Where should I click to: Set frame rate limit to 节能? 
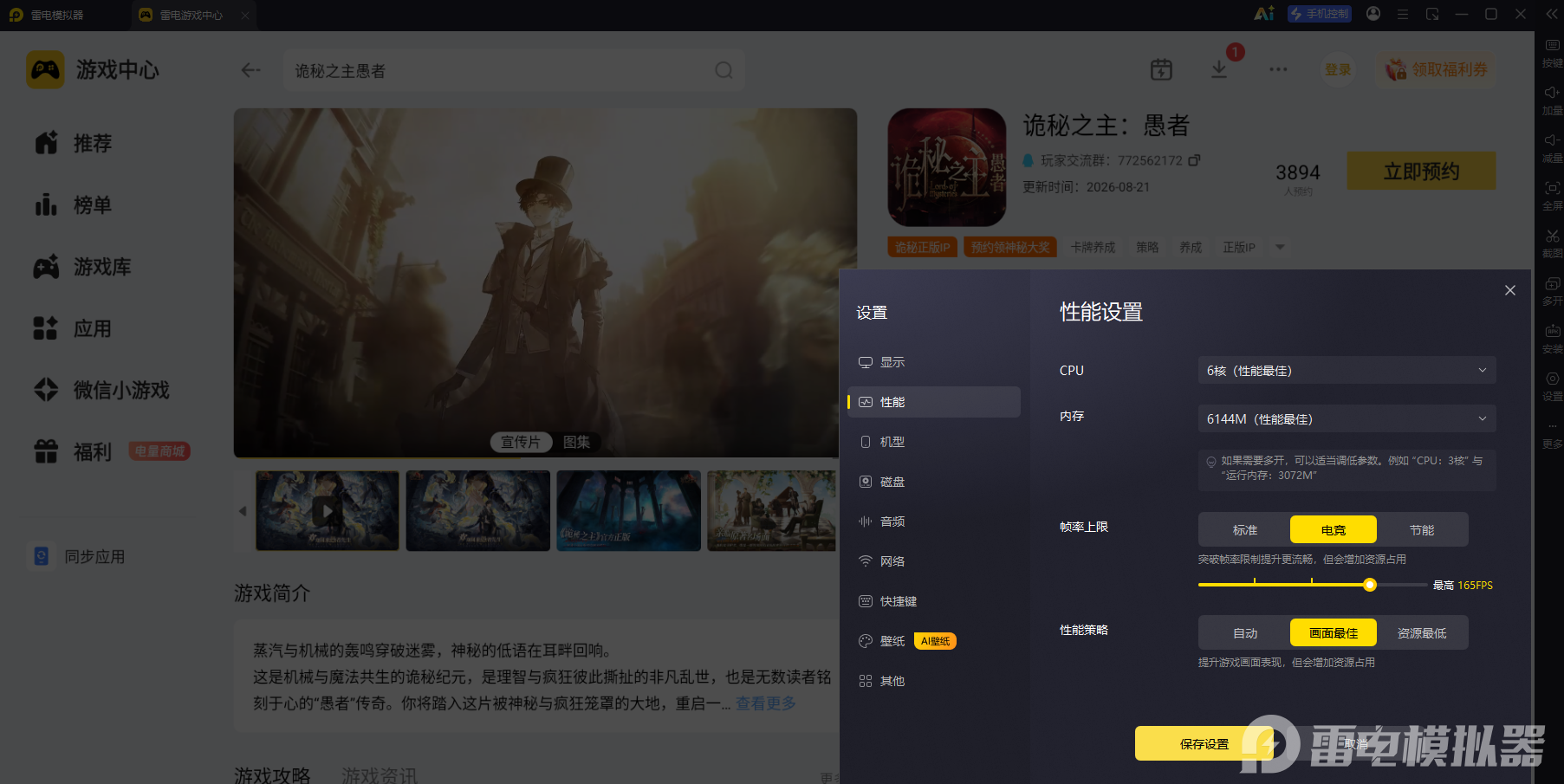pyautogui.click(x=1422, y=529)
